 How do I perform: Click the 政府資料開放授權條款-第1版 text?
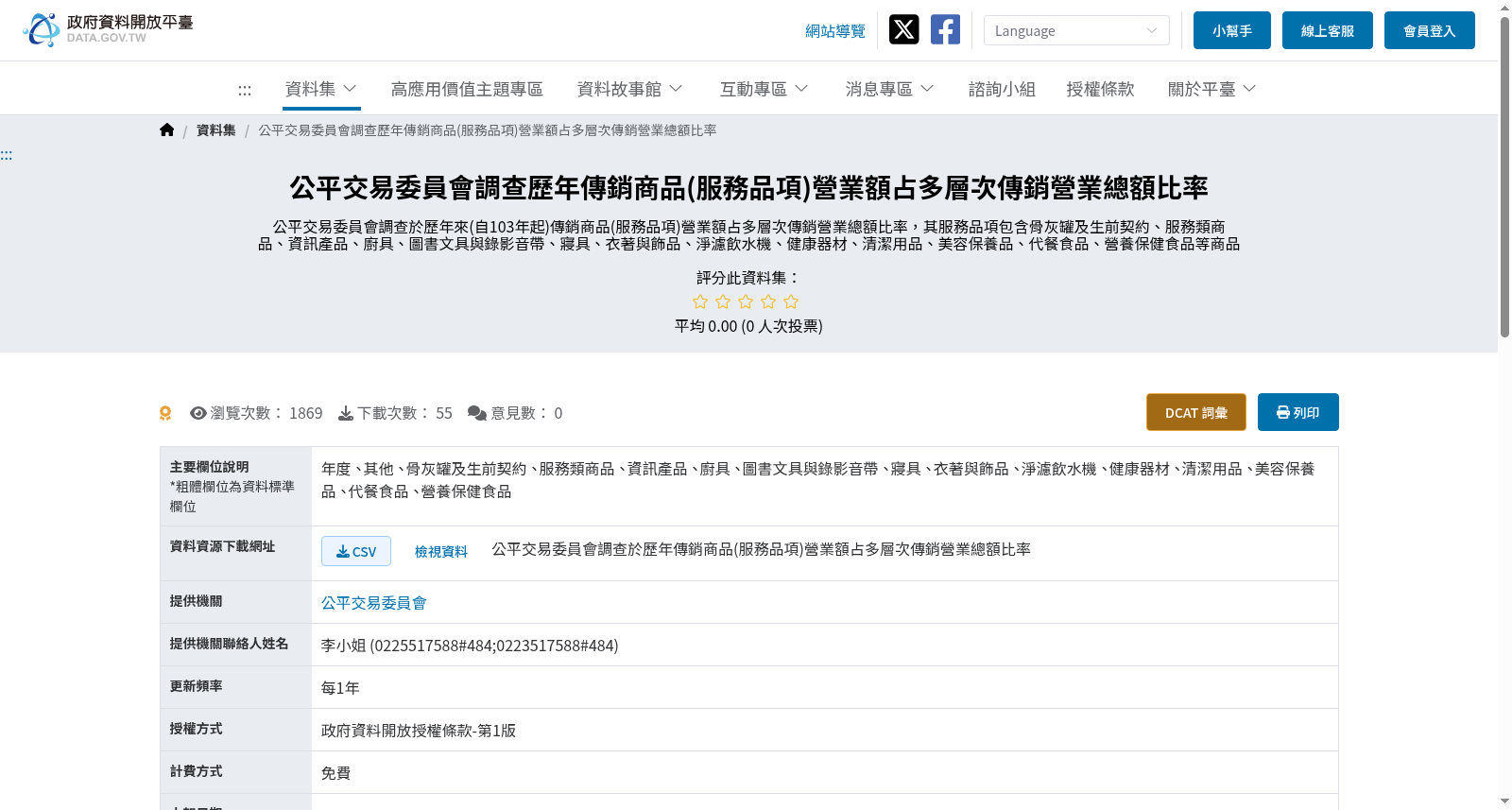click(419, 731)
